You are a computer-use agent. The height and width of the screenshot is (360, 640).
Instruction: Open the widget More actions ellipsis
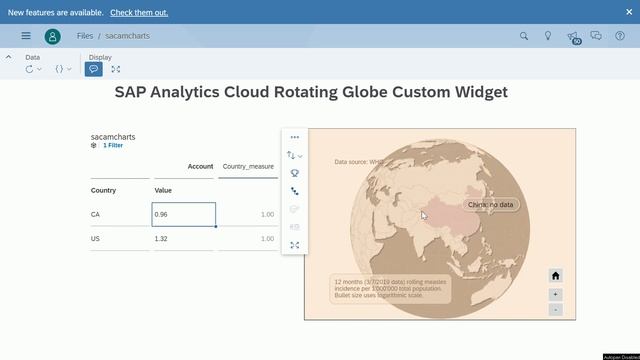tap(295, 137)
